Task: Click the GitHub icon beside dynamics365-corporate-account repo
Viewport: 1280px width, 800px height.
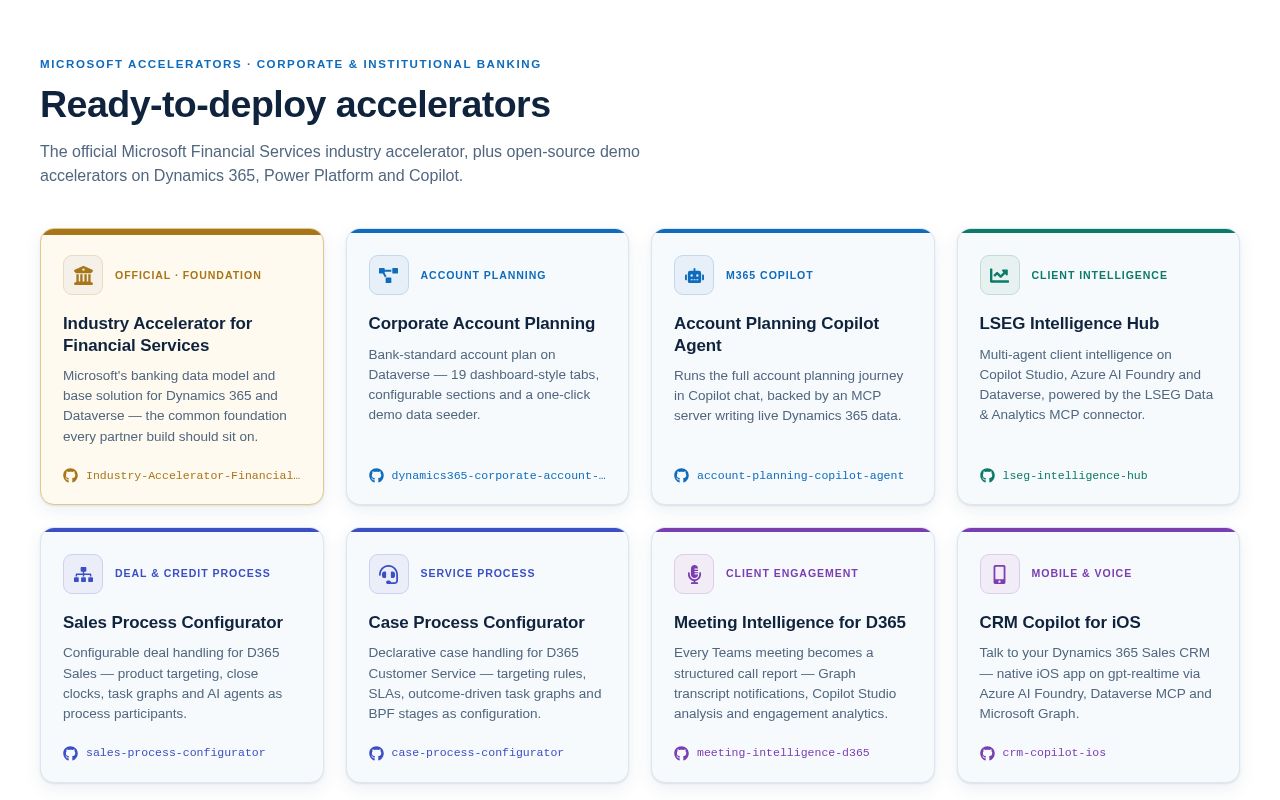Action: pos(376,476)
